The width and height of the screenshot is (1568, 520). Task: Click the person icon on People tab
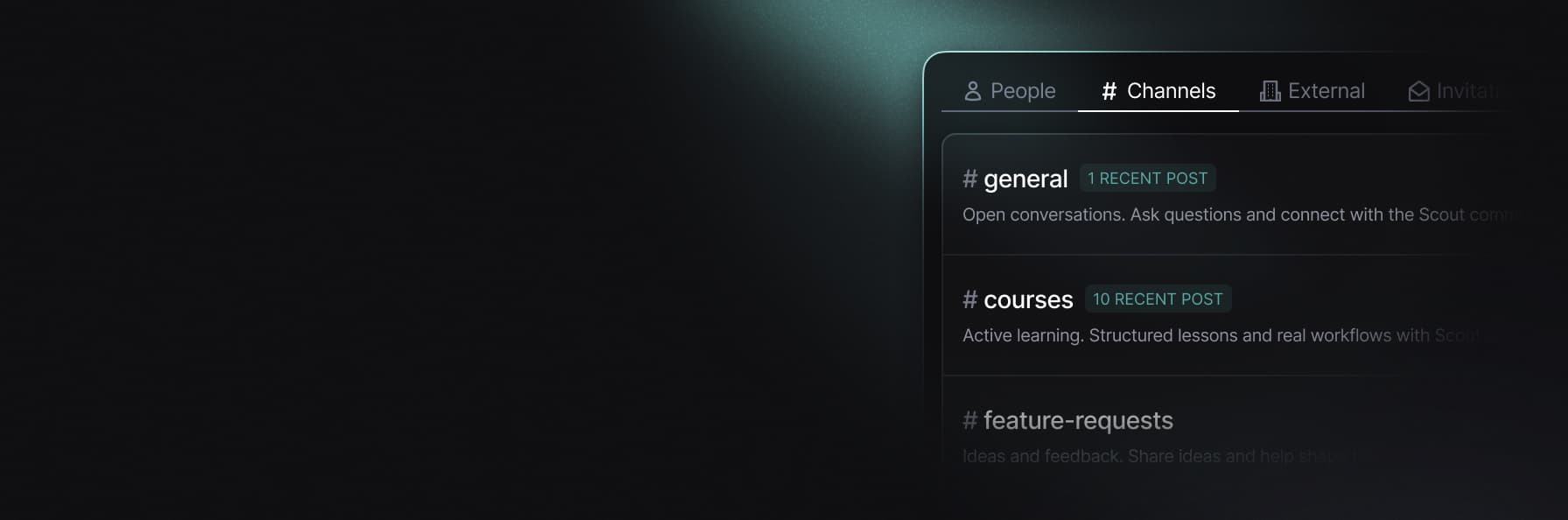[x=972, y=91]
